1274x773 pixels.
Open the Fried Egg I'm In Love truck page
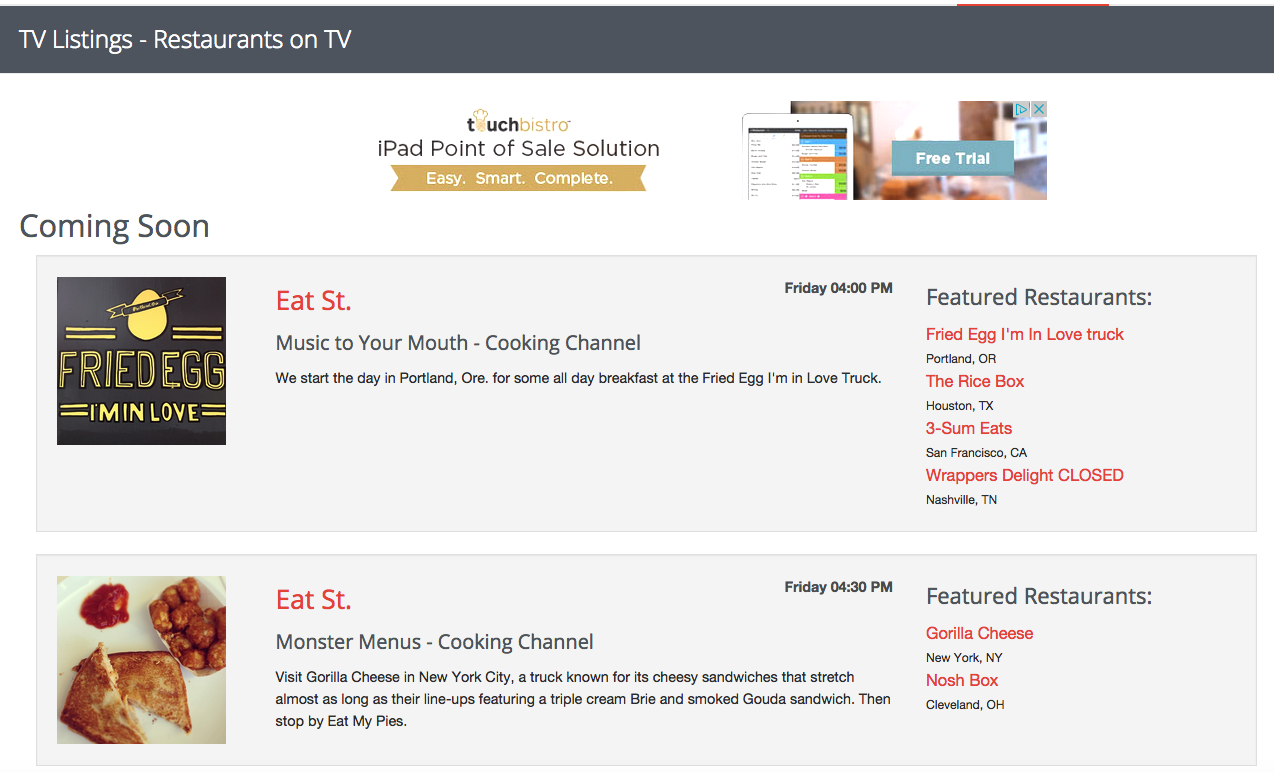1024,334
